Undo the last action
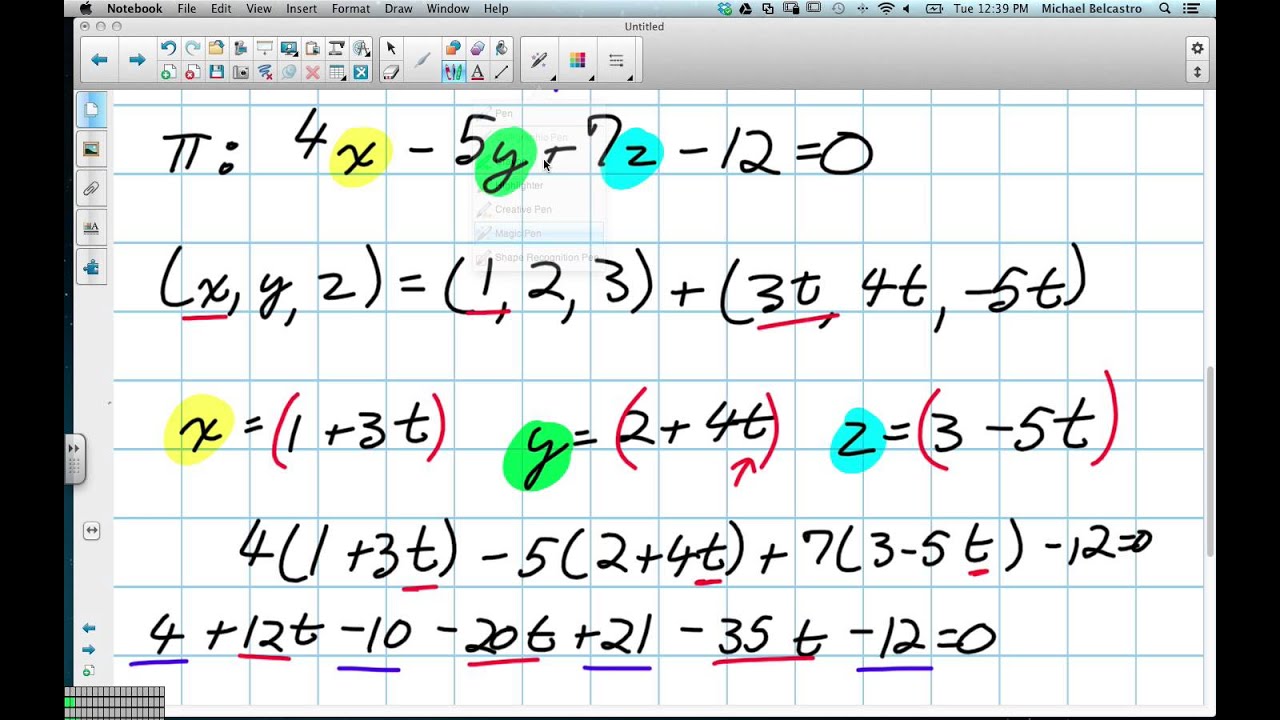Screen dimensions: 1280x720 [168, 48]
